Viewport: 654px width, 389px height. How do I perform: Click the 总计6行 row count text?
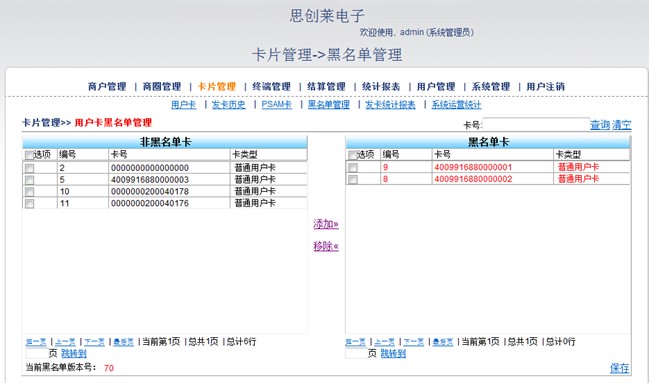pos(241,342)
